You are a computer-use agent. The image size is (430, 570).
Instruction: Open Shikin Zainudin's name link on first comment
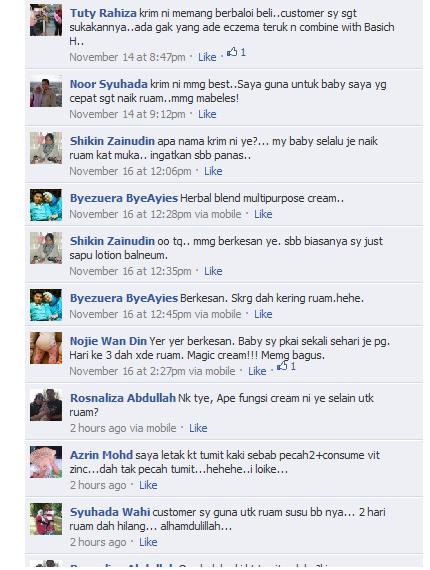click(x=112, y=141)
